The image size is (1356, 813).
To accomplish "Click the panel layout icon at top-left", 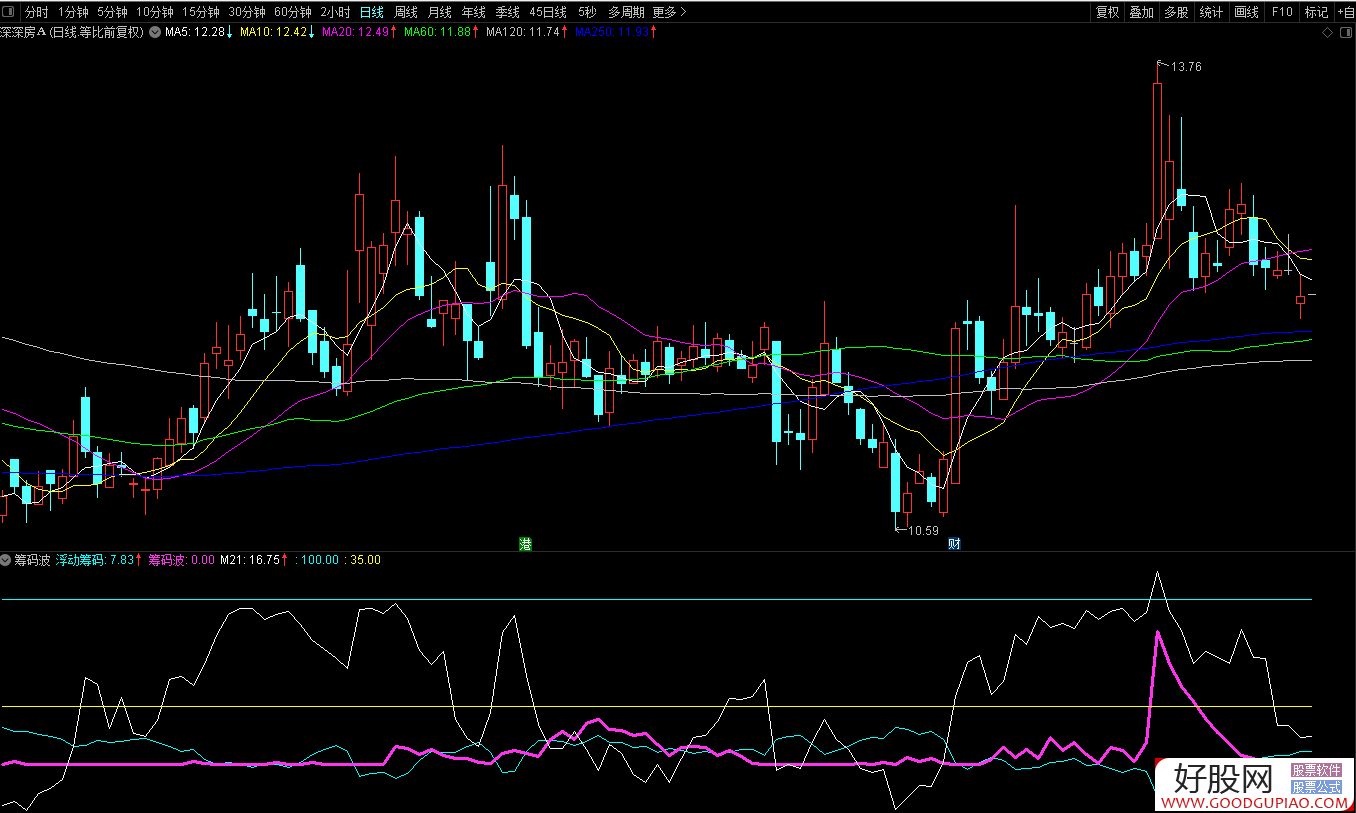I will (8, 12).
